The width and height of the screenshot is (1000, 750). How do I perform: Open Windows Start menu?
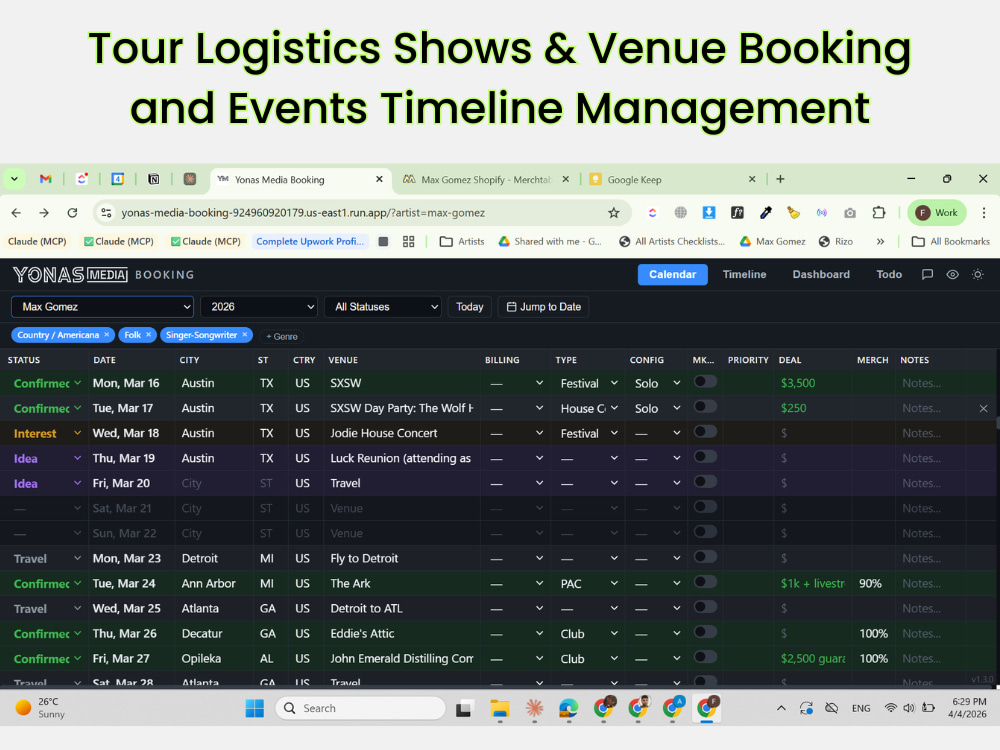point(254,708)
